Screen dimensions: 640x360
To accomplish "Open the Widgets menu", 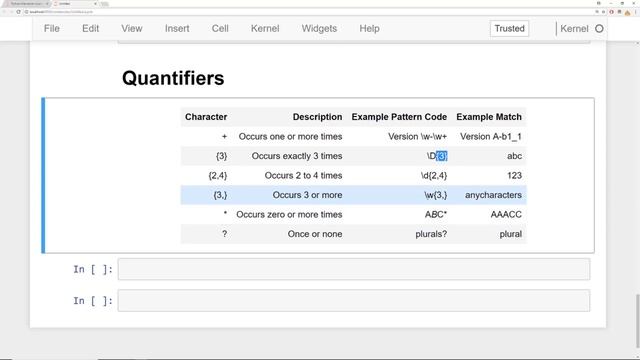I will click(x=319, y=29).
